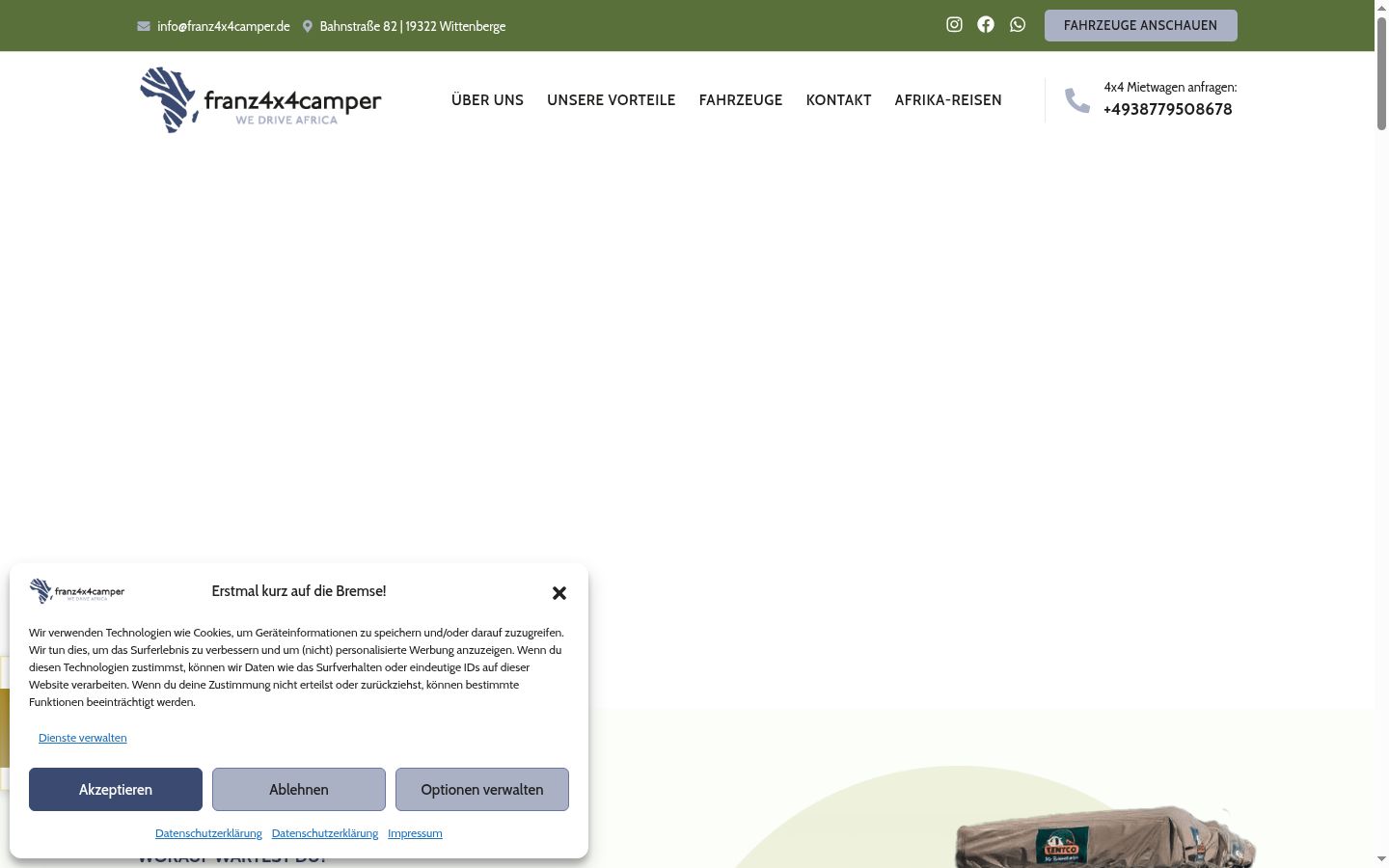1389x868 pixels.
Task: Open the UNSERE VORTEILE menu item
Action: pos(612,100)
